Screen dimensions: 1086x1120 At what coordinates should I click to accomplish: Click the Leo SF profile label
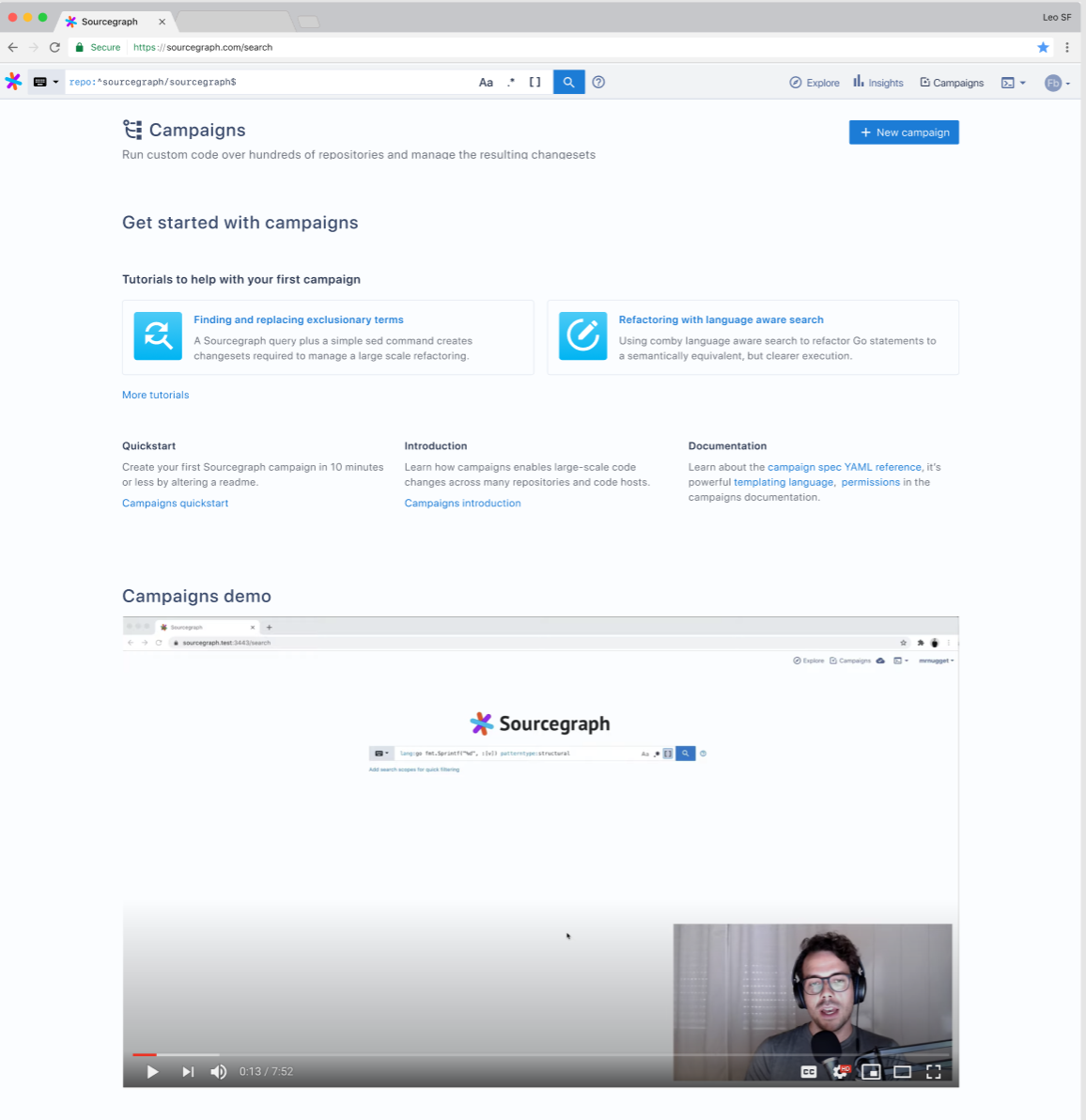coord(1057,17)
